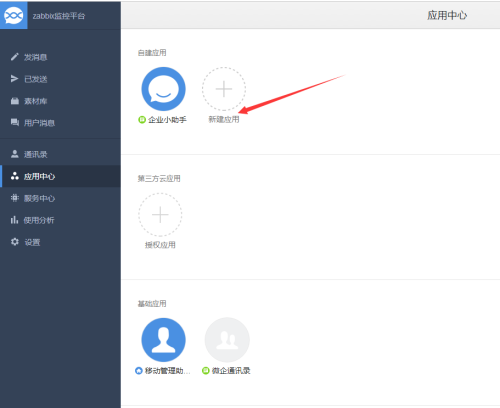The height and width of the screenshot is (408, 500).
Task: Click the bar chart icon beside 使用分析
Action: (14, 220)
